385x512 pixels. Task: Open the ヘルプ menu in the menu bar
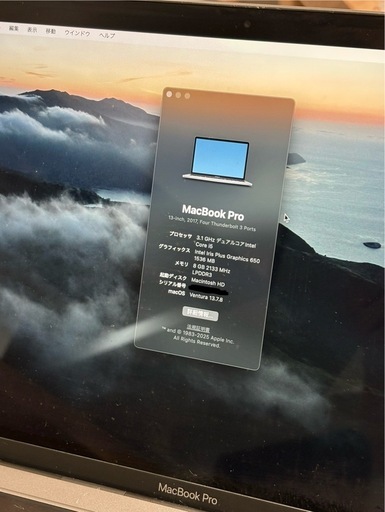(x=107, y=35)
